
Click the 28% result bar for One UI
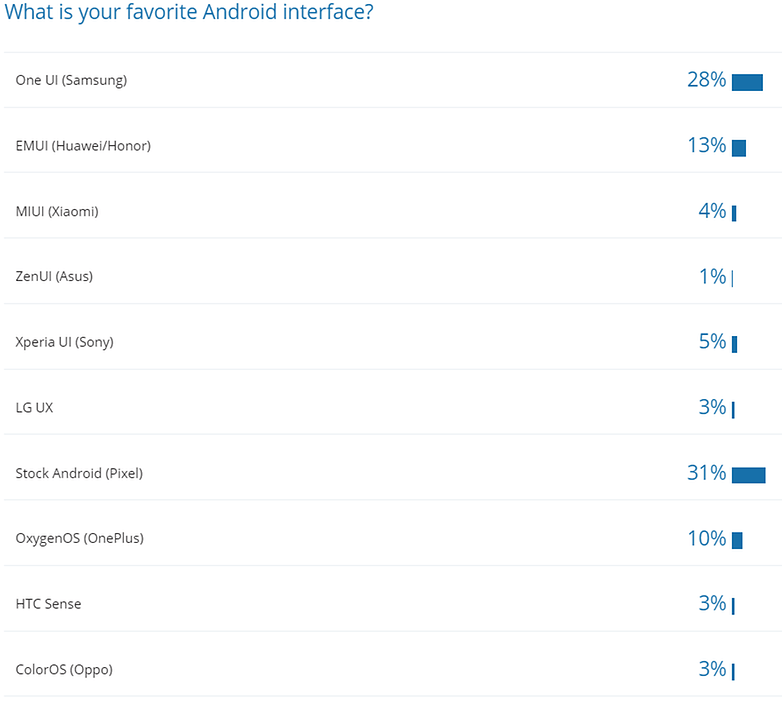coord(747,82)
